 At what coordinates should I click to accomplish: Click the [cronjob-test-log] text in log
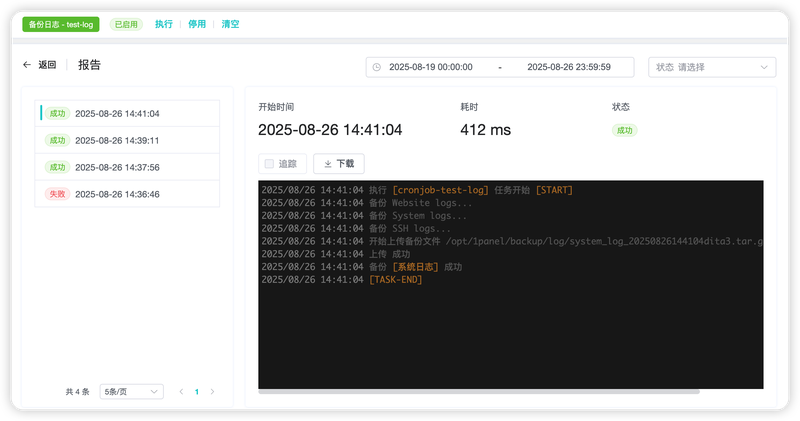coord(440,190)
